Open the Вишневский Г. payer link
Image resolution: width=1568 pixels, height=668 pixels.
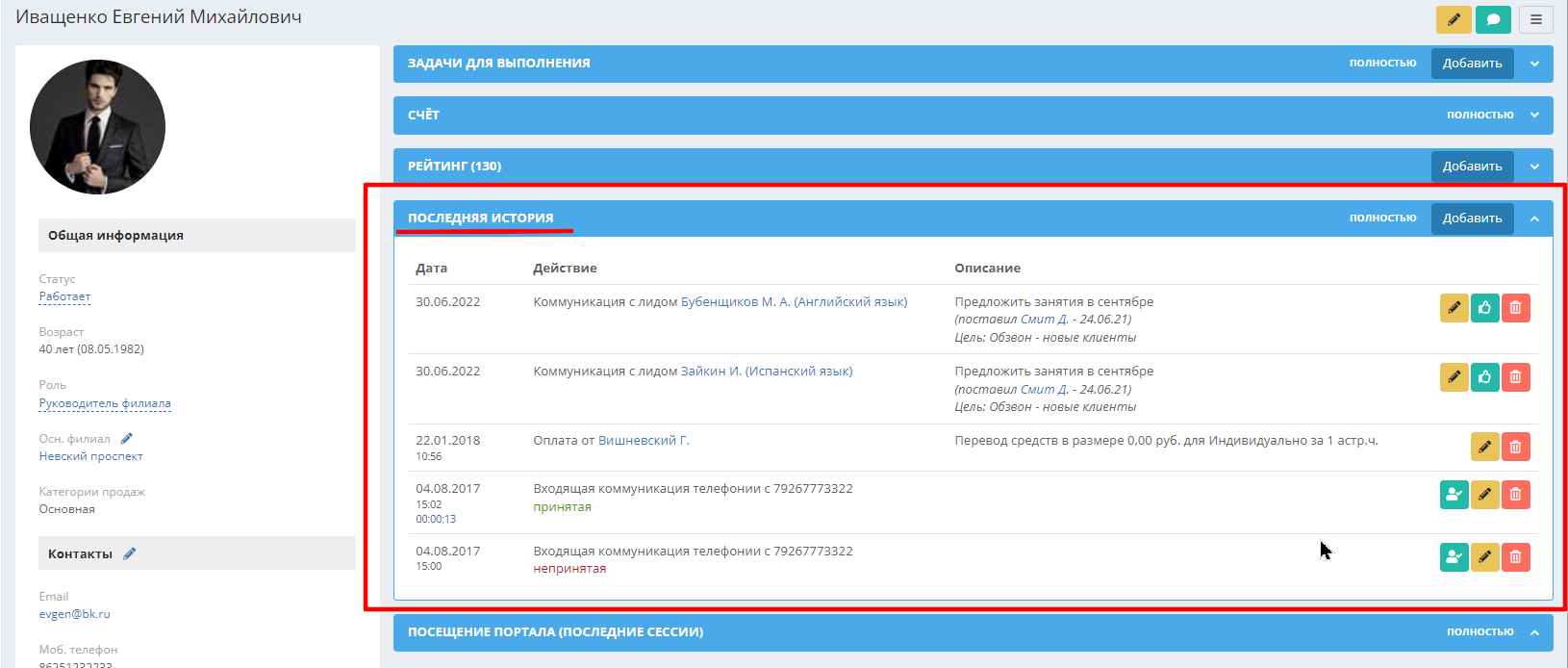click(644, 441)
